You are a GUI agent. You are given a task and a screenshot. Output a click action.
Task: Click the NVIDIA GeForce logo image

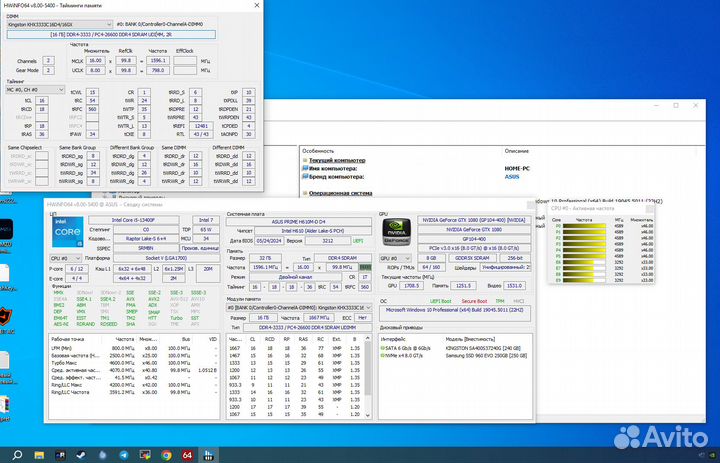click(396, 232)
